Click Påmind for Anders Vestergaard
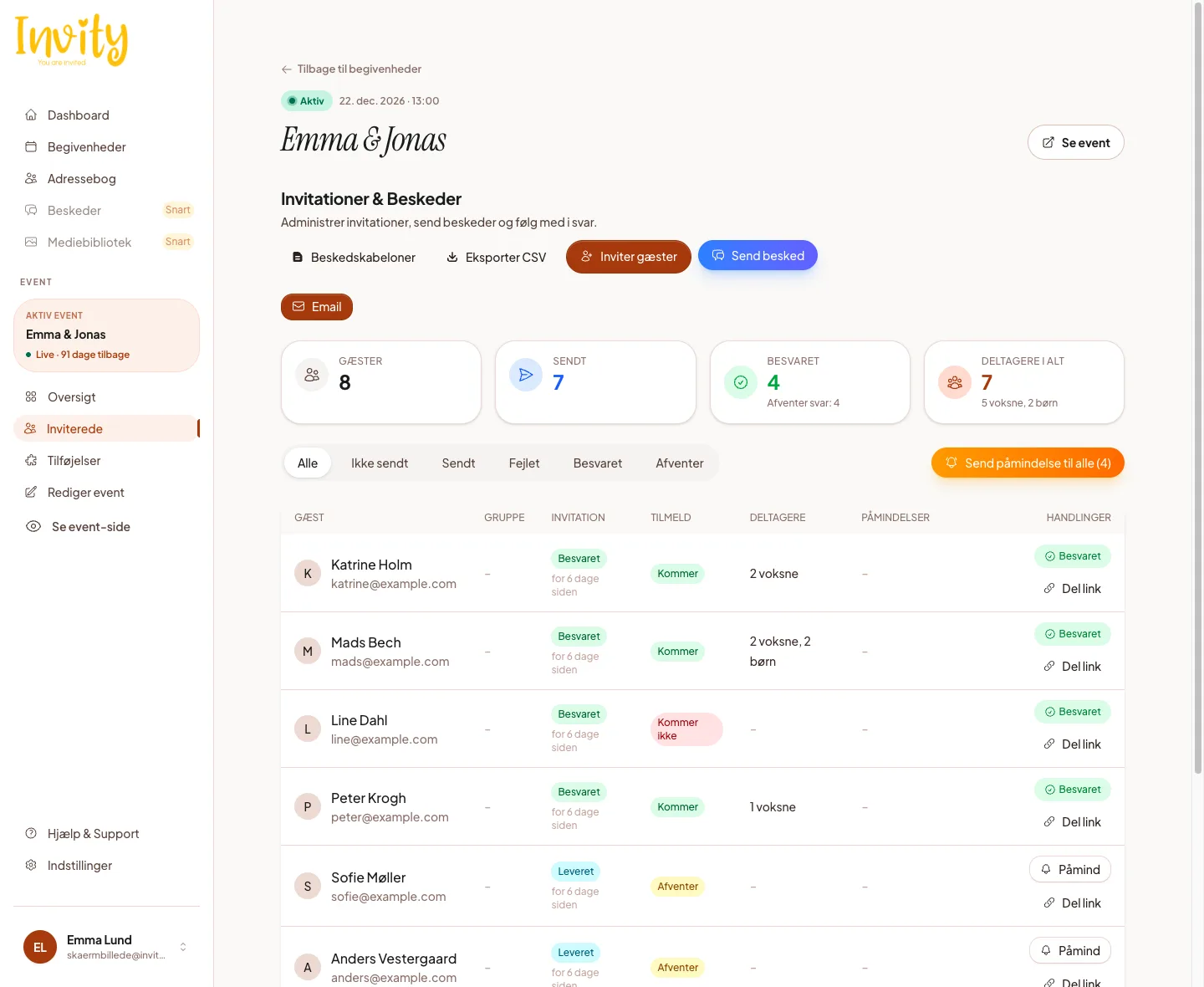Screen dimensions: 1204x987 (1070, 951)
